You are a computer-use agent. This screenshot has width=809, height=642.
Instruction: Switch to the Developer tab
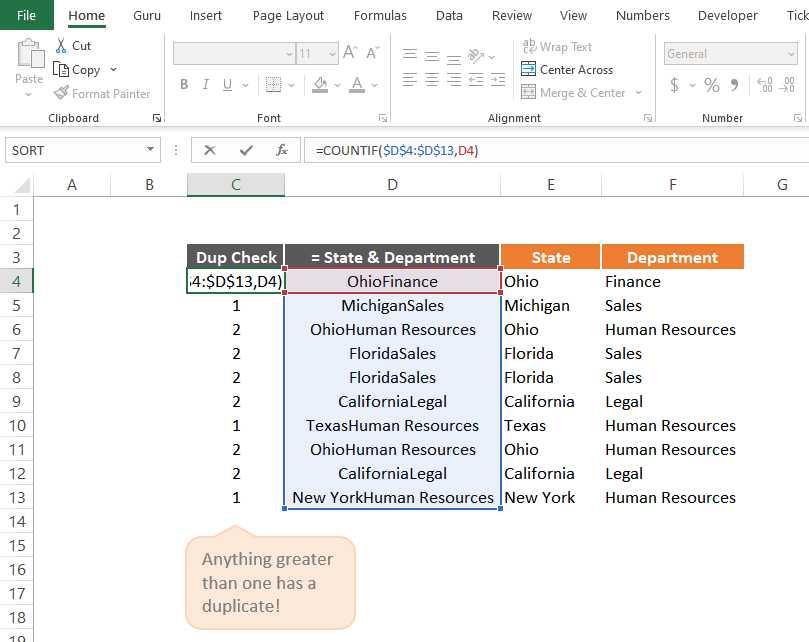[x=727, y=15]
